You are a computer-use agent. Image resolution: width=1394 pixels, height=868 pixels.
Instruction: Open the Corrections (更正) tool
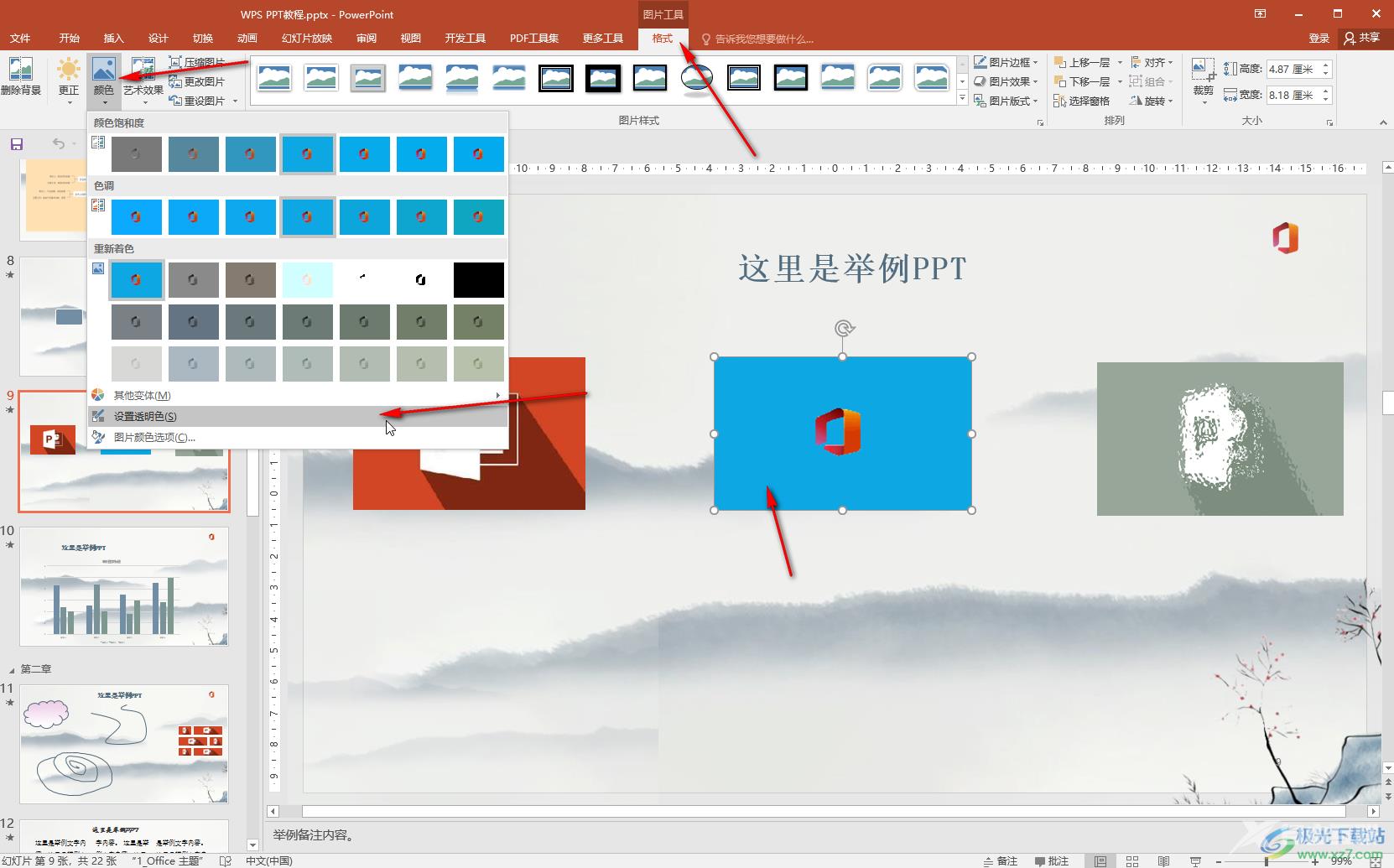(69, 81)
